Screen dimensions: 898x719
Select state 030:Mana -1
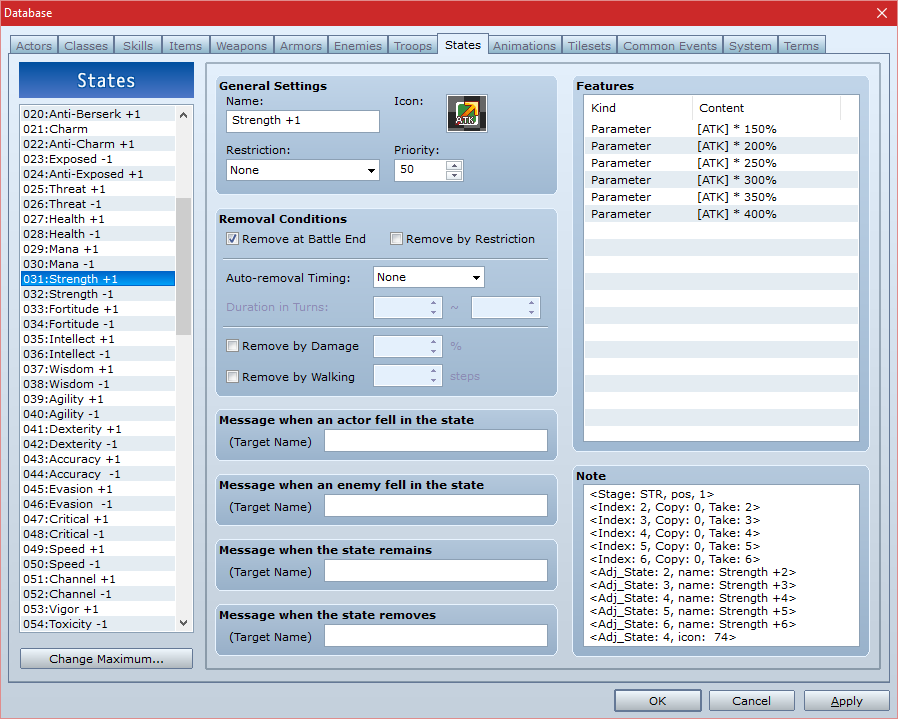point(98,264)
